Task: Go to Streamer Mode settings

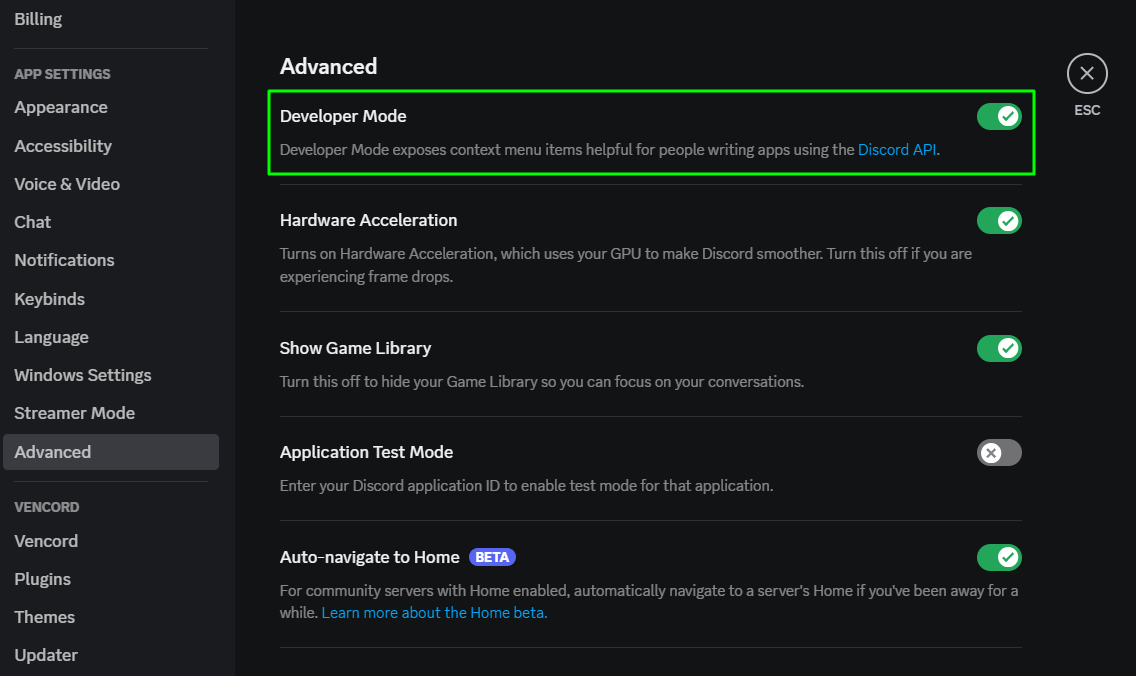Action: (75, 413)
